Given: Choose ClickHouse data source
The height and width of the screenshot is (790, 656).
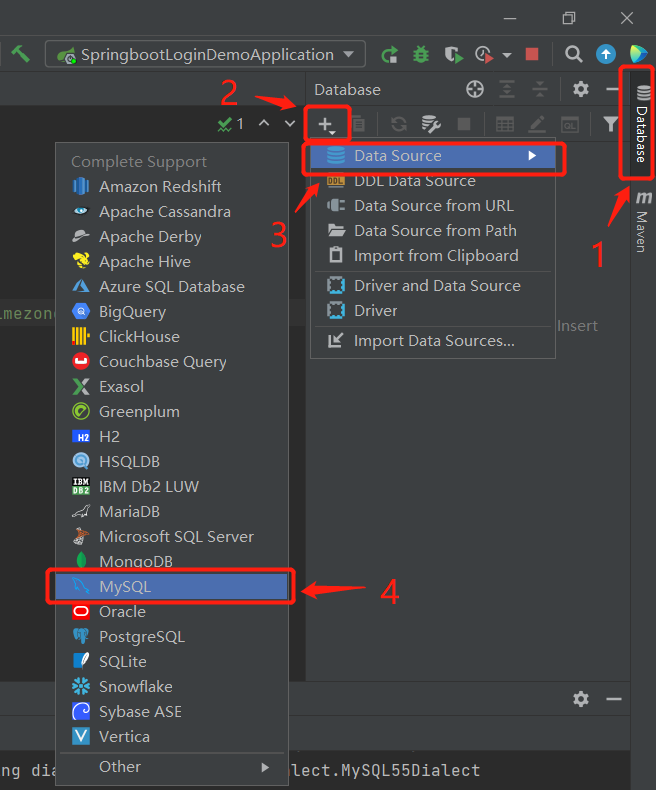Looking at the screenshot, I should [x=171, y=337].
